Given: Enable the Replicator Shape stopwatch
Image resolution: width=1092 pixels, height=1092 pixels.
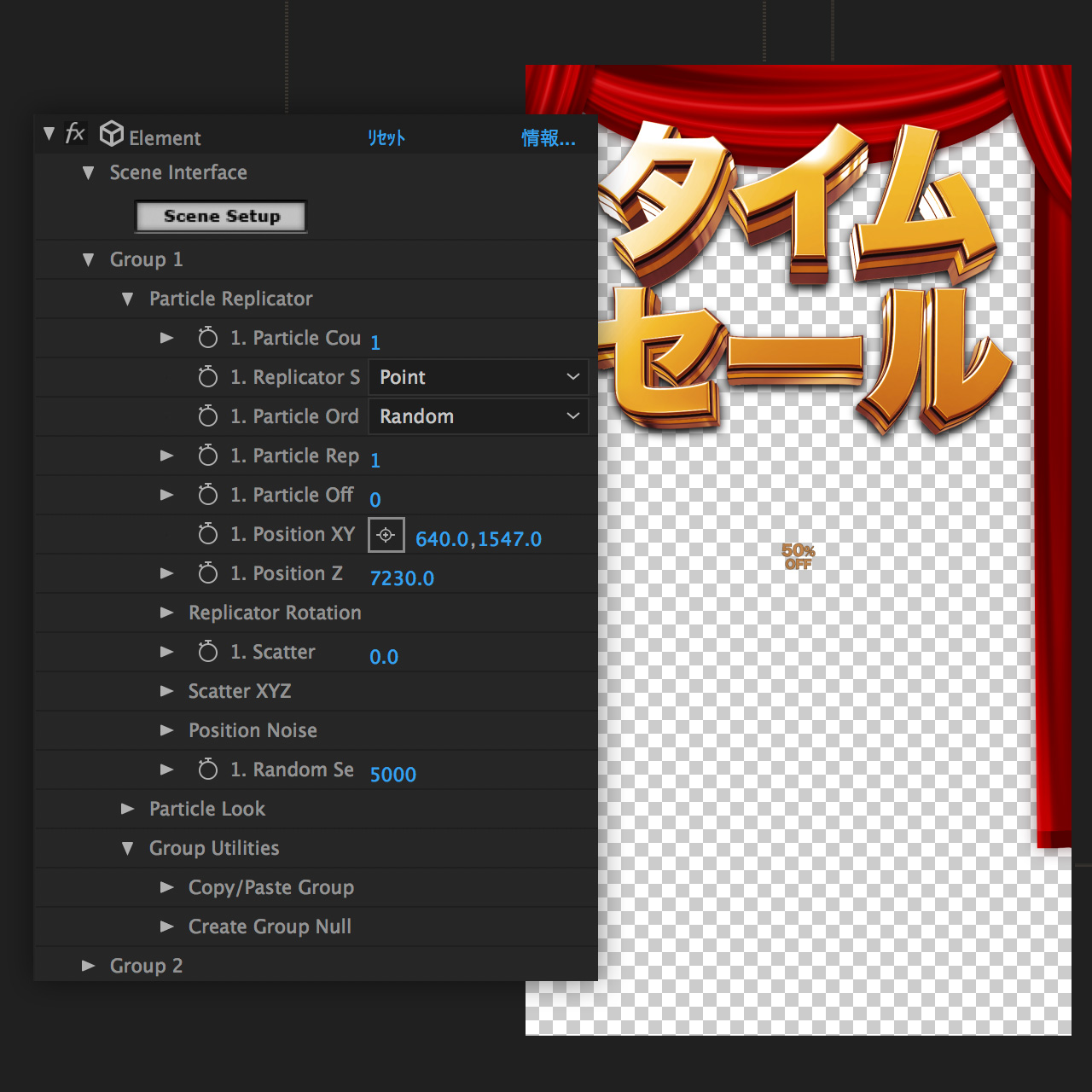Looking at the screenshot, I should point(207,377).
